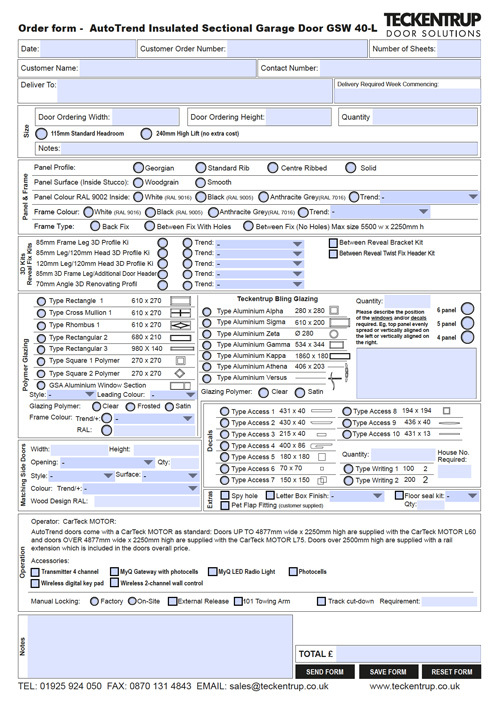Click the RESET FORM button
Screen dimensions: 500x708
[452, 672]
